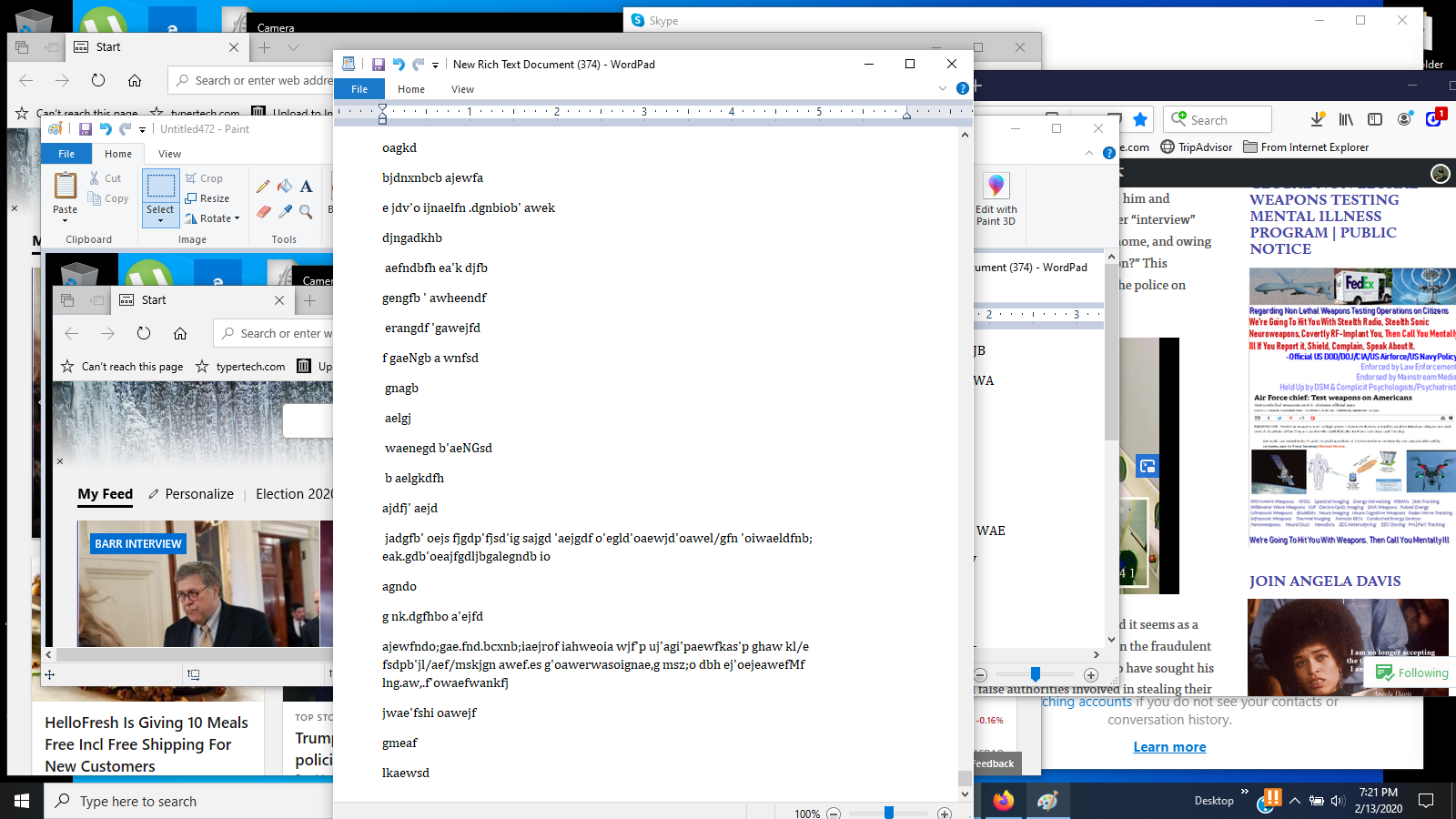
Task: Select the Magnifier tool in Paint
Action: point(307,212)
